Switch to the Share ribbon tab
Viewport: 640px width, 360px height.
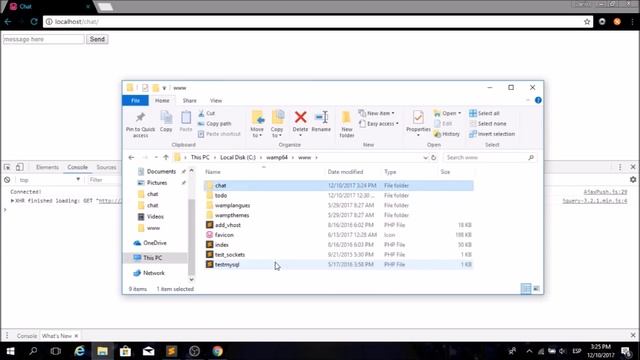(189, 100)
